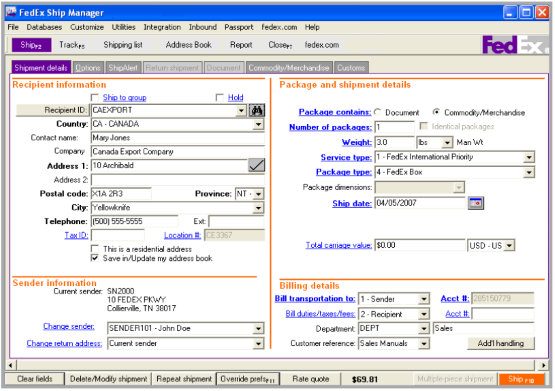Viewport: 555px width, 391px height.
Task: Click the horizontal scrollbar left arrow
Action: [11, 365]
